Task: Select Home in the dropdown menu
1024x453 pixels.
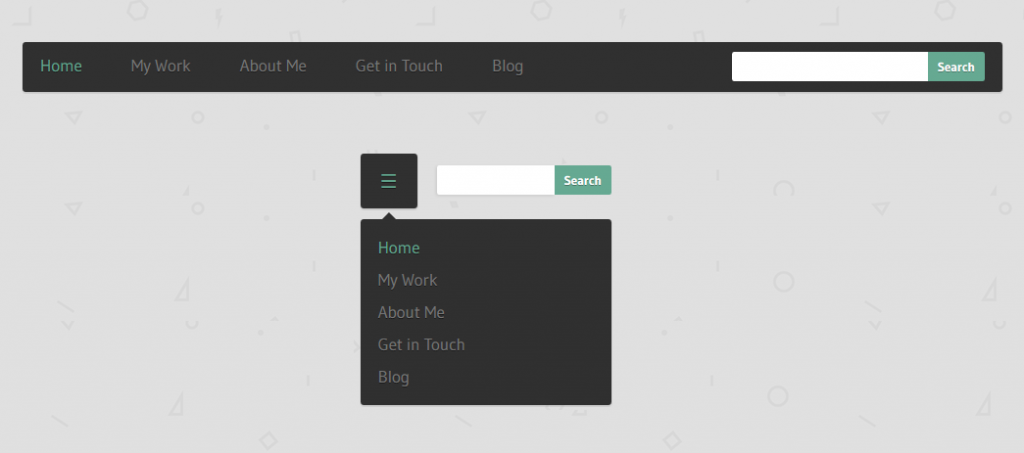Action: (398, 248)
